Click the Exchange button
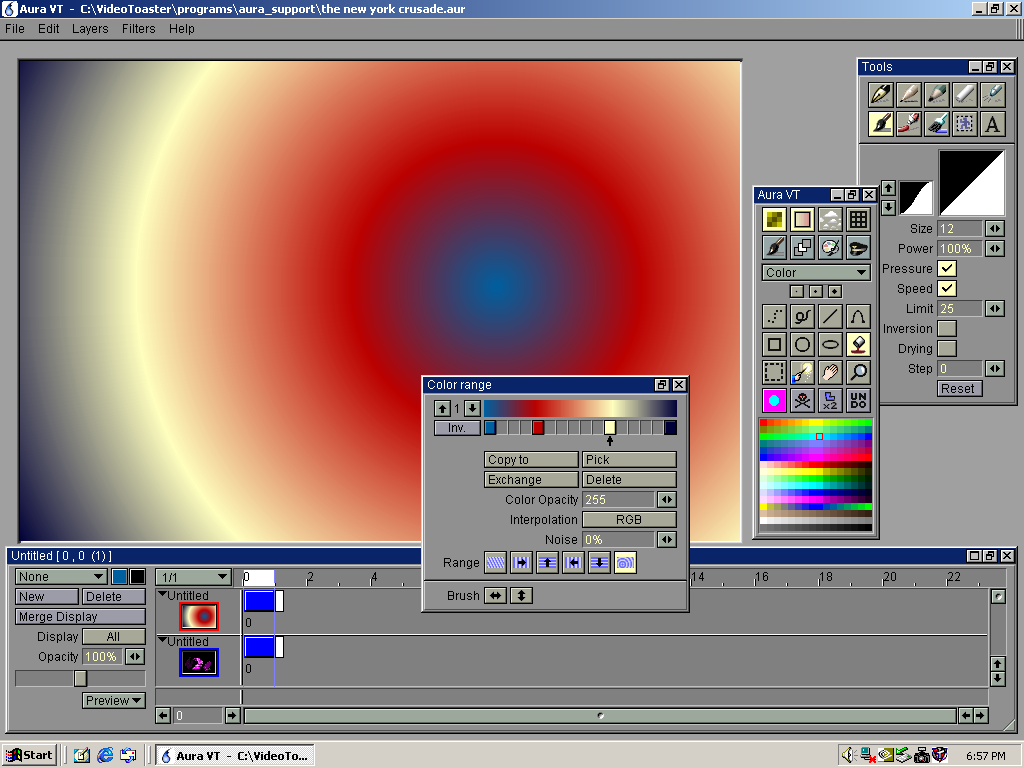 pos(531,479)
